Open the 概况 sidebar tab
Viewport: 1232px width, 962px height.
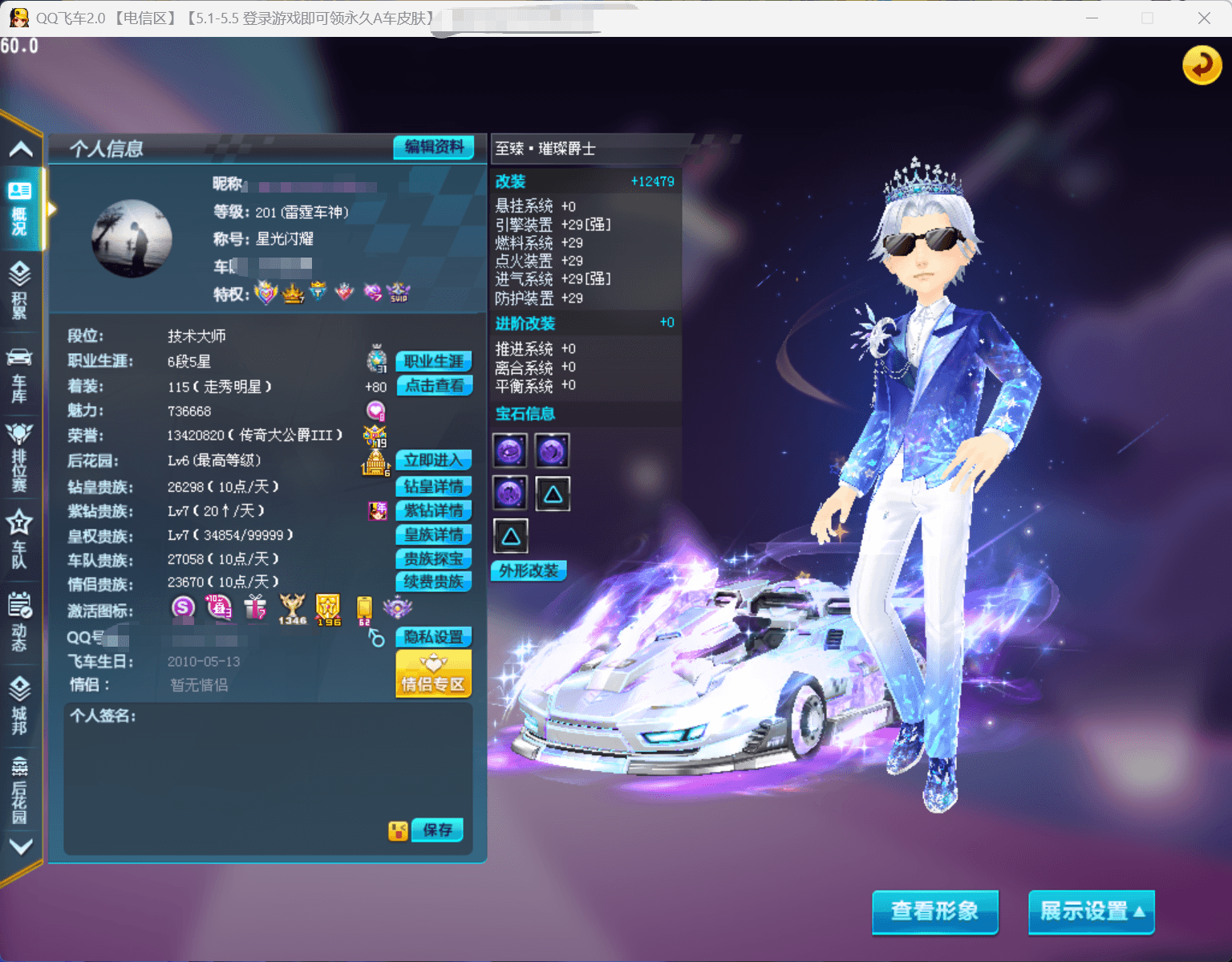tap(20, 207)
